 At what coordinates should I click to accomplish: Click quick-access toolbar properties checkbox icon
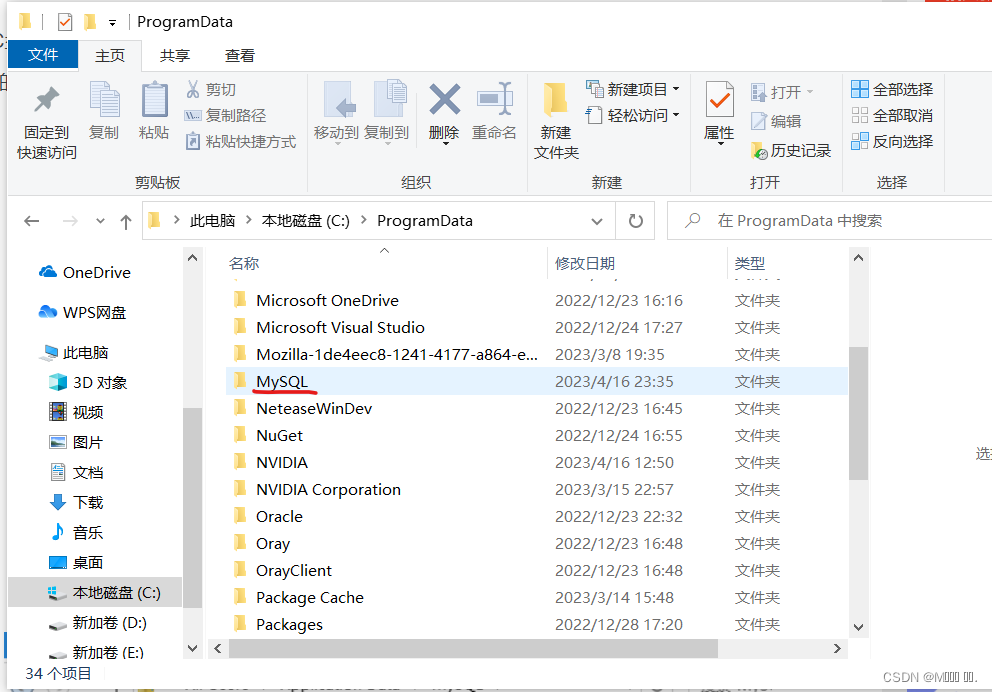pos(65,22)
